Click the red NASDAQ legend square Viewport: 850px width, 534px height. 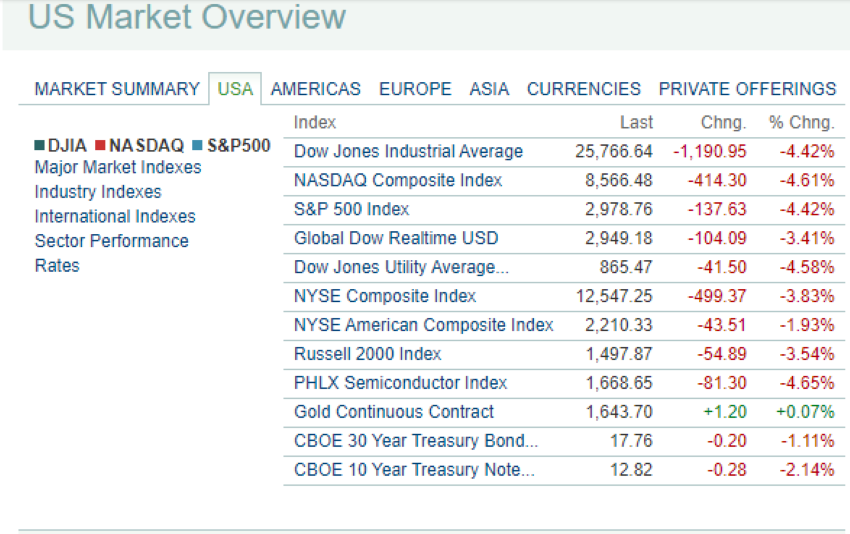tap(100, 146)
